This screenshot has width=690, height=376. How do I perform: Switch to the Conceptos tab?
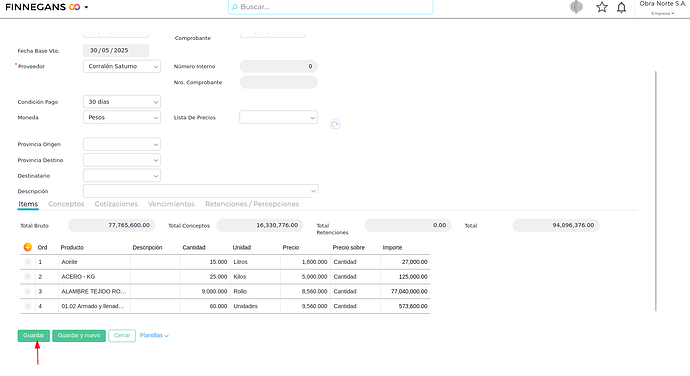66,204
